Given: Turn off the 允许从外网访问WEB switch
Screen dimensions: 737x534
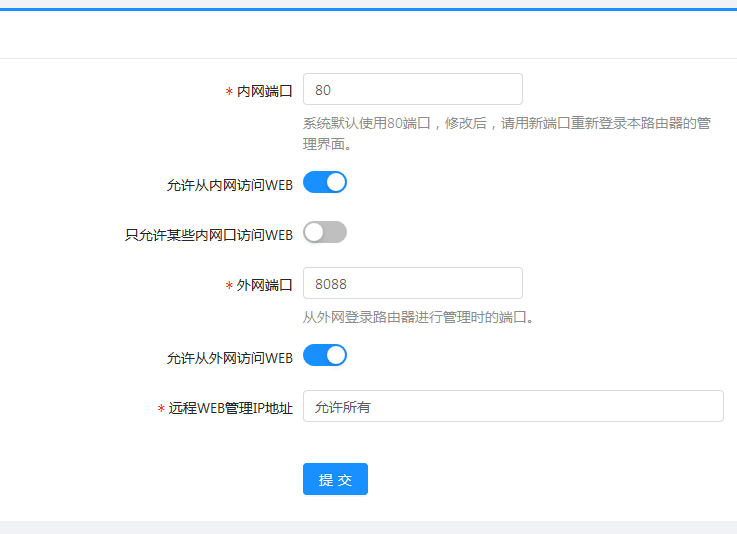Looking at the screenshot, I should 325,355.
